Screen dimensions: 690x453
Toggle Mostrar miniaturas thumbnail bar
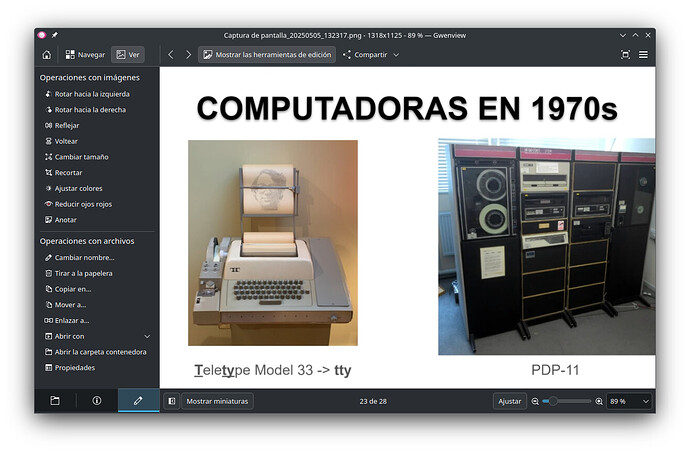(217, 401)
